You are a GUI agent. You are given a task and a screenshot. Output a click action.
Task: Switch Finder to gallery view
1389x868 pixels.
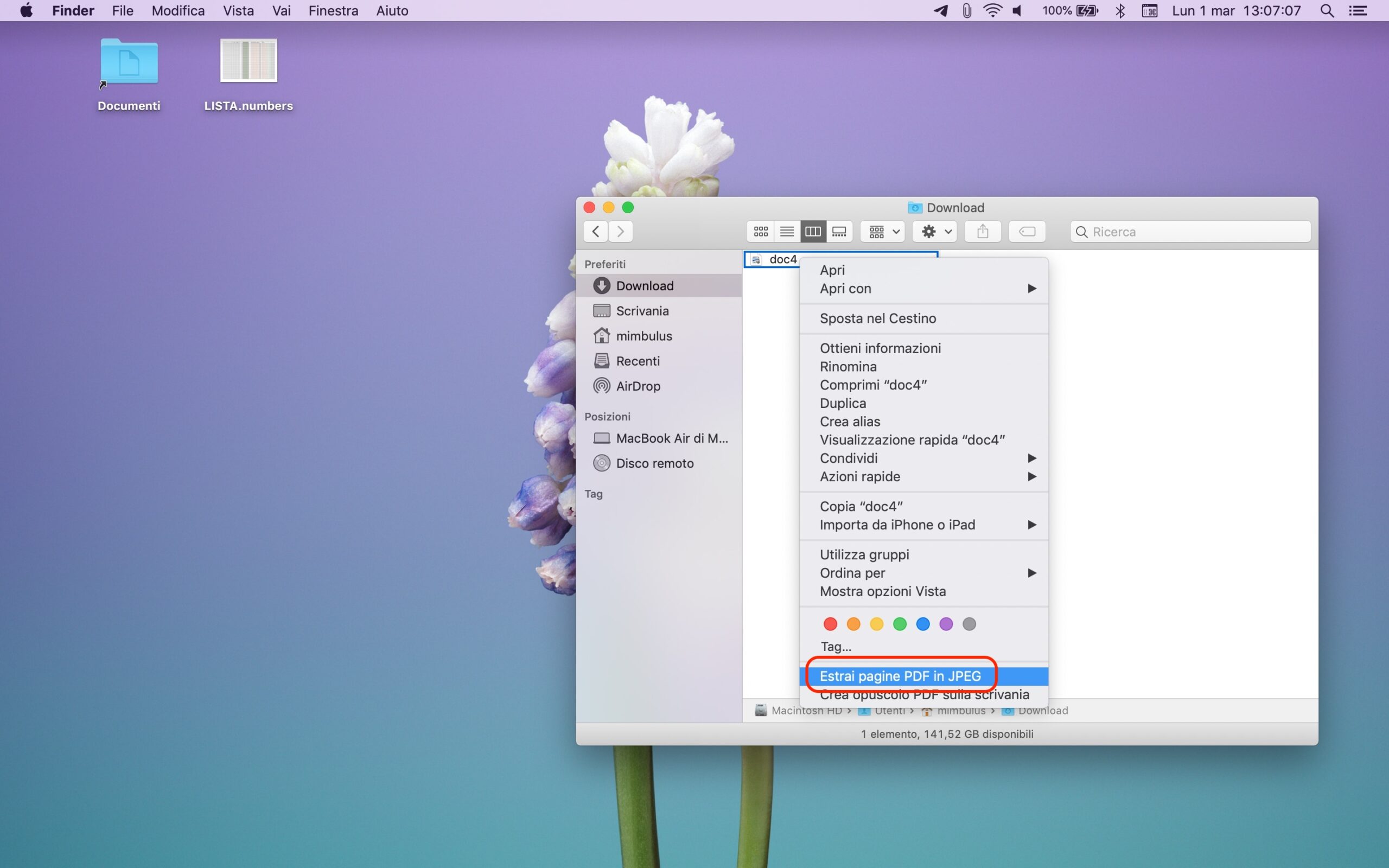[x=839, y=231]
